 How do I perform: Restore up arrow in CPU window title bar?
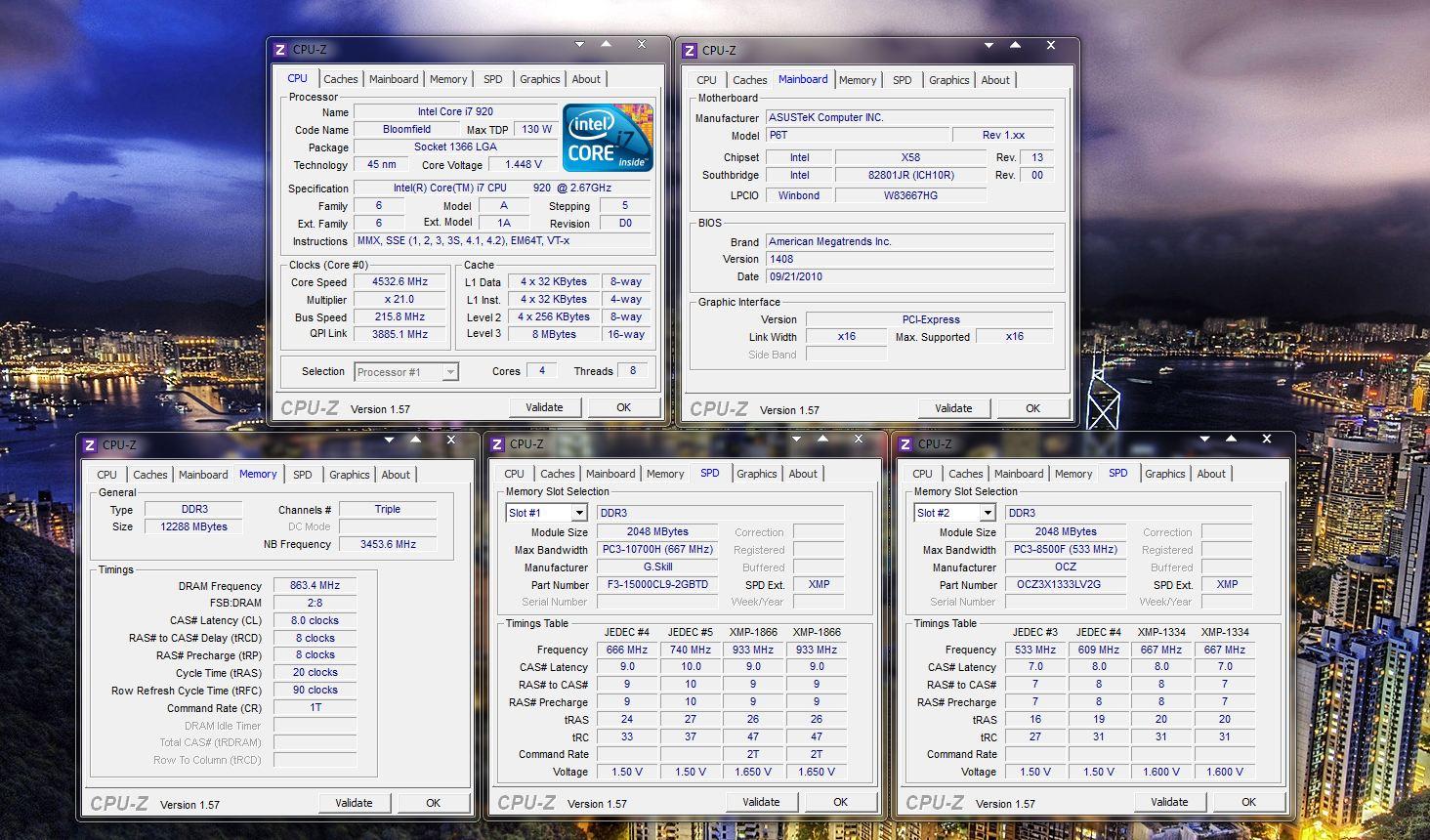pyautogui.click(x=607, y=44)
